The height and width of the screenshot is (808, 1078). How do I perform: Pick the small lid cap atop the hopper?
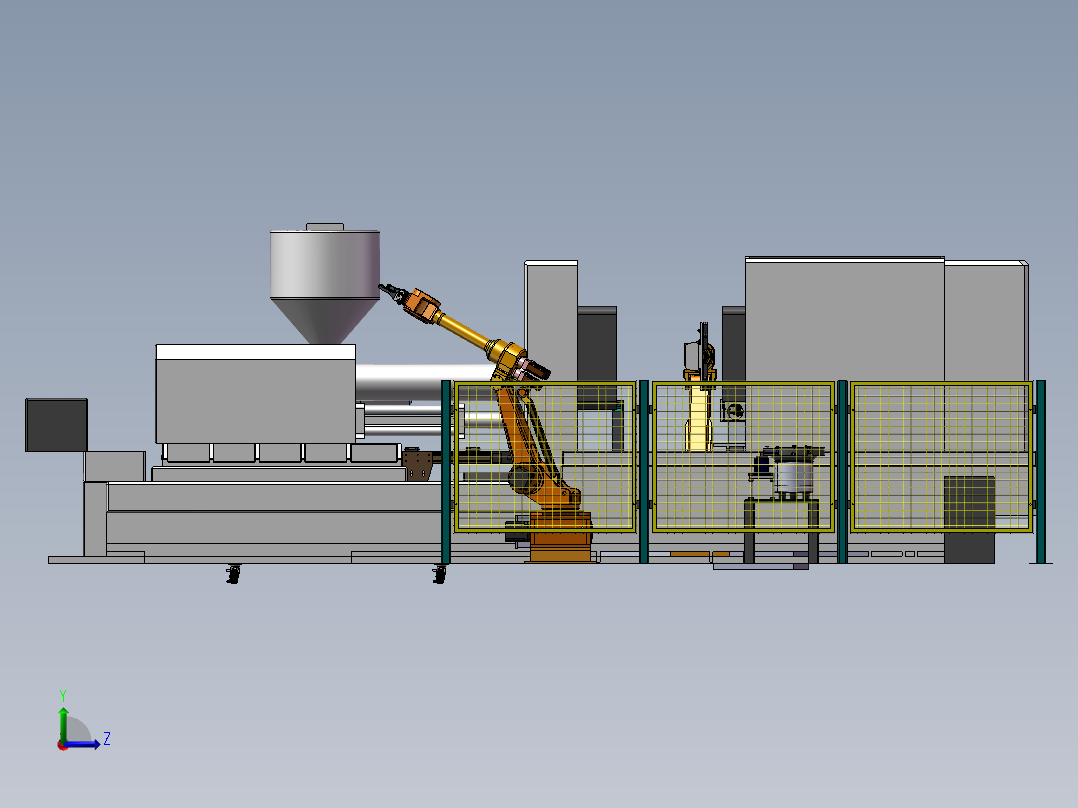tap(324, 226)
